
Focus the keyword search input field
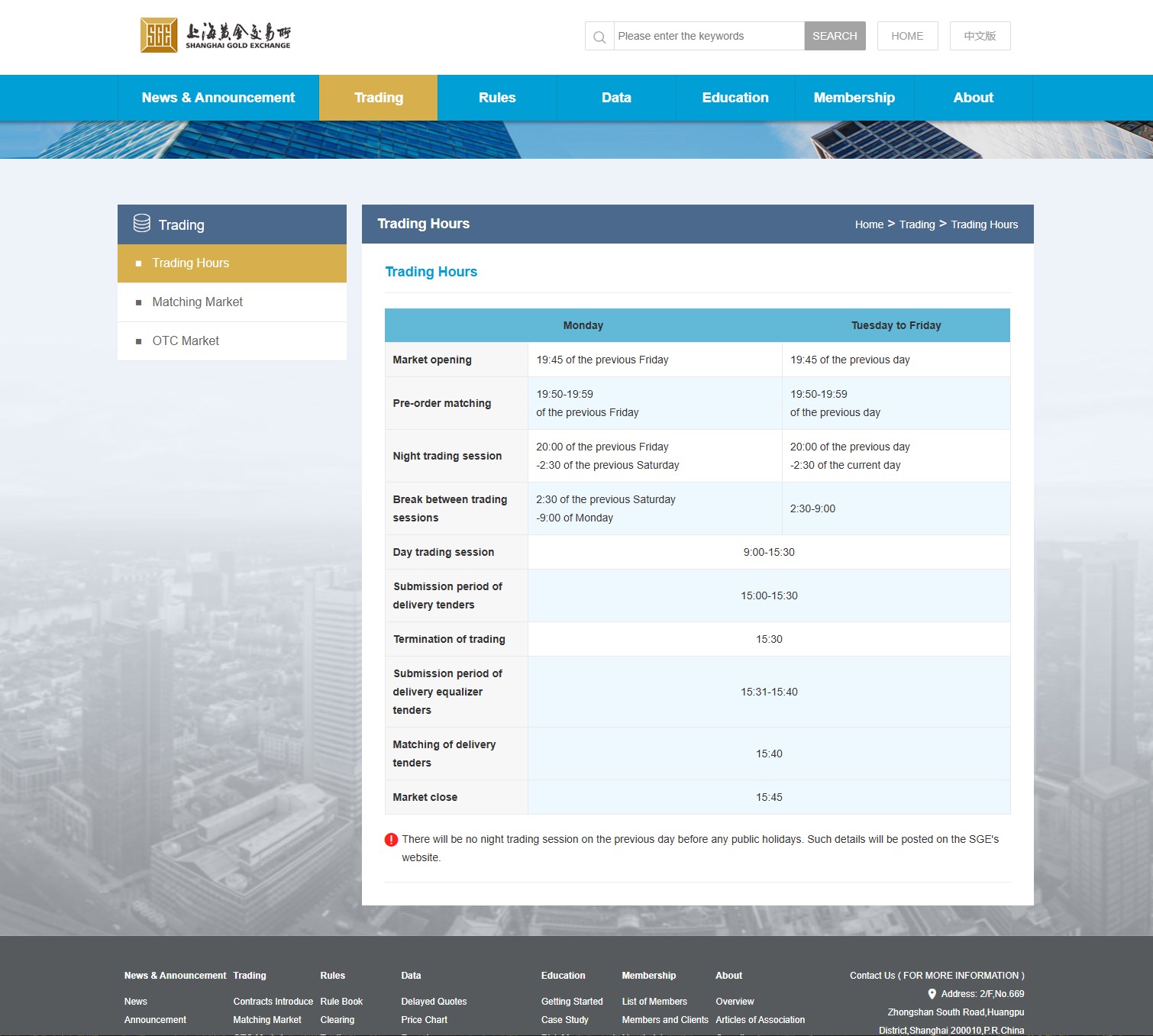pyautogui.click(x=709, y=36)
